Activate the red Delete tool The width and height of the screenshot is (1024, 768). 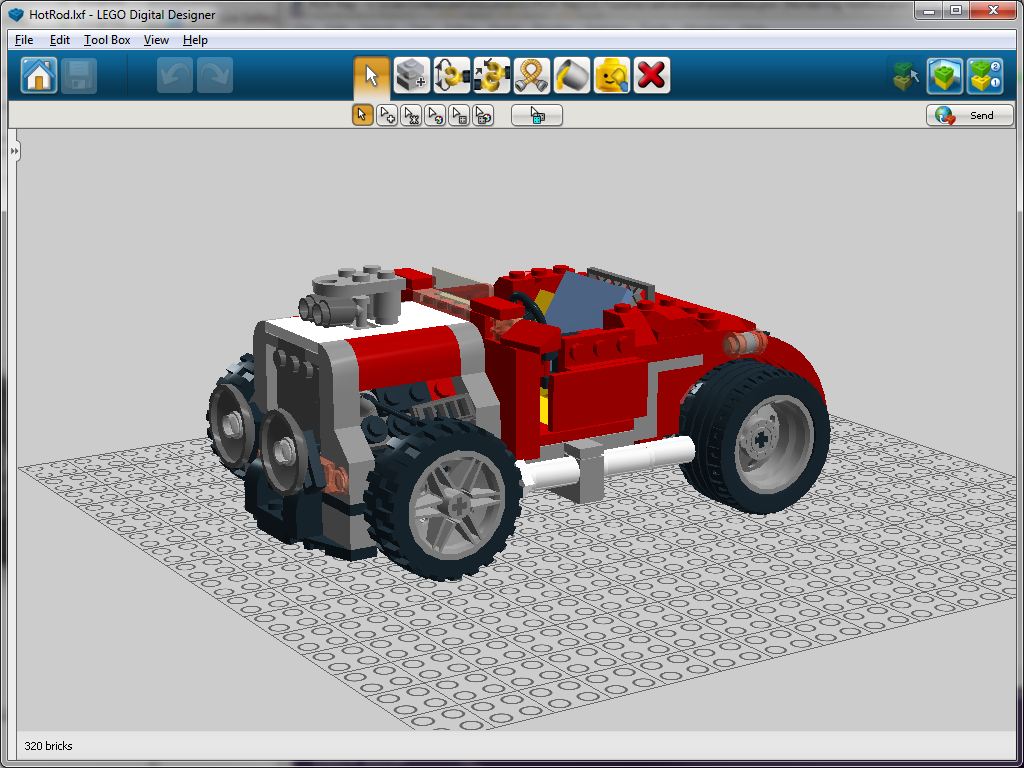click(651, 74)
